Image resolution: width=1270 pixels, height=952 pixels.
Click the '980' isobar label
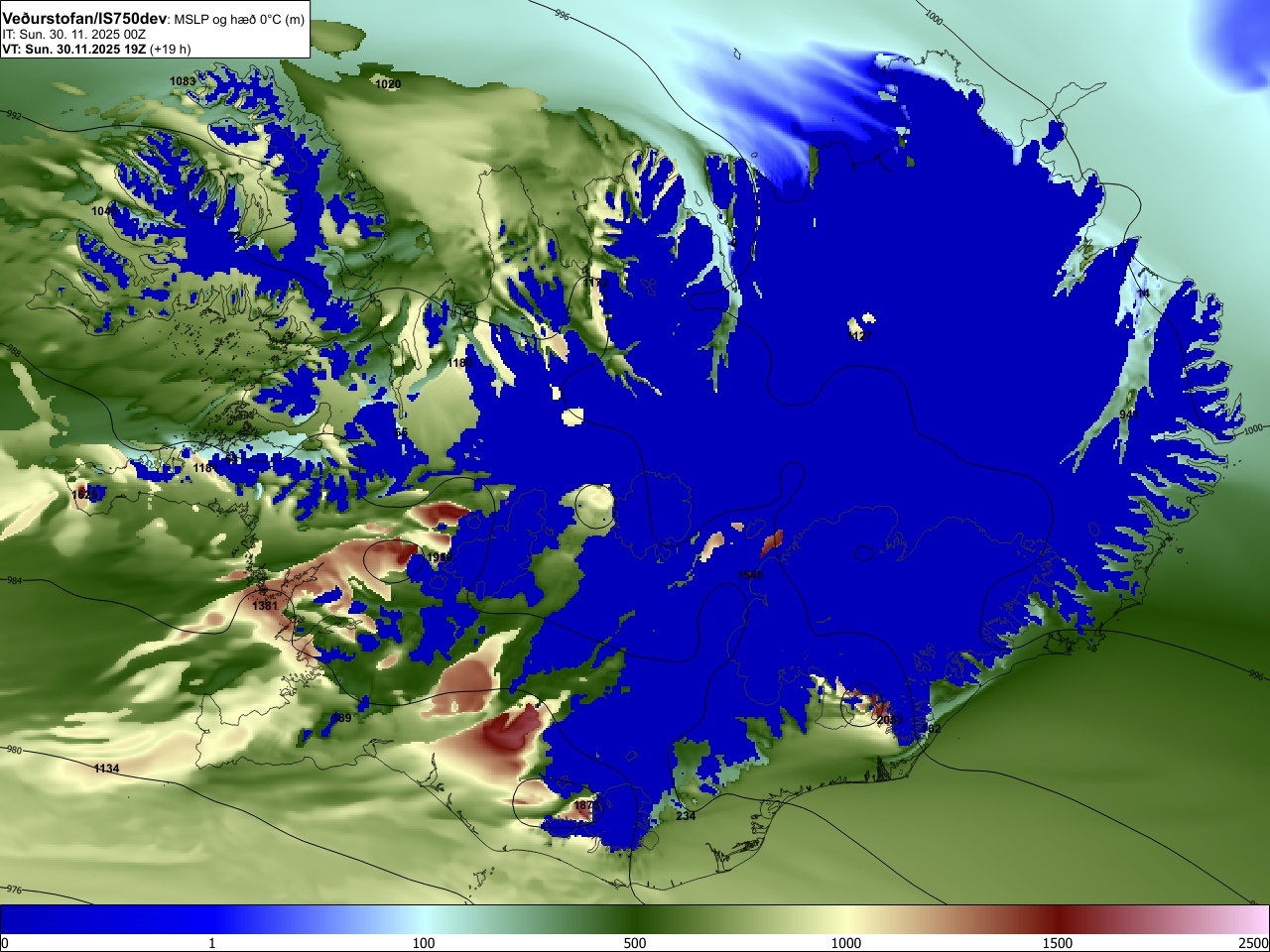[13, 750]
